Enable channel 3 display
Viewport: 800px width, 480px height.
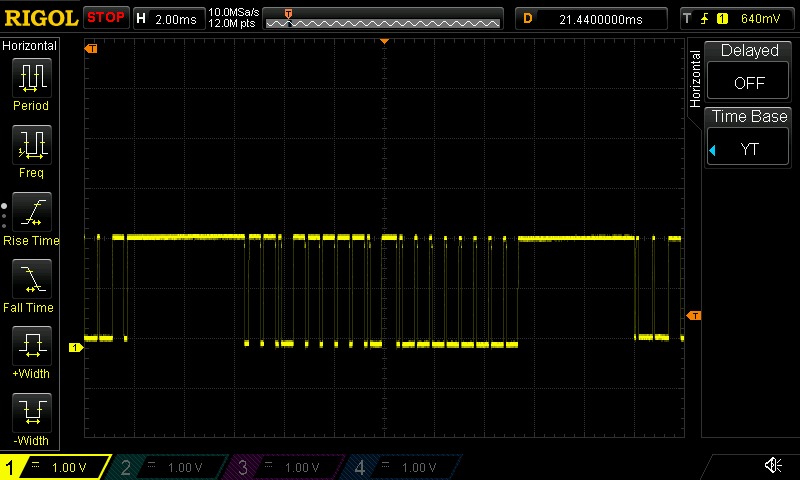click(x=286, y=467)
